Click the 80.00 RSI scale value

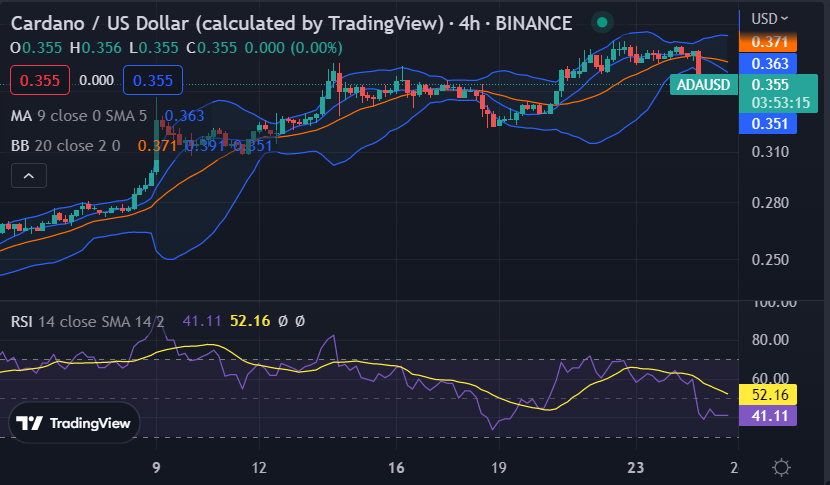770,339
